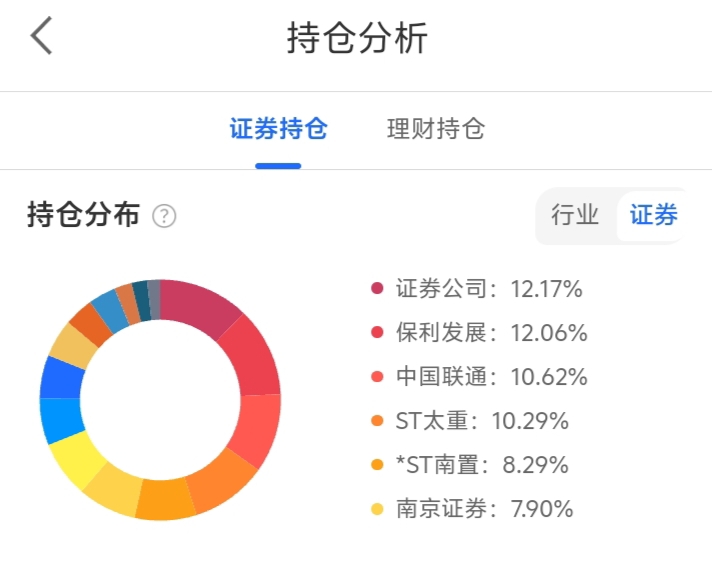712x568 pixels.
Task: Tap the ST太重: 10.29% legend text
Action: pos(482,421)
